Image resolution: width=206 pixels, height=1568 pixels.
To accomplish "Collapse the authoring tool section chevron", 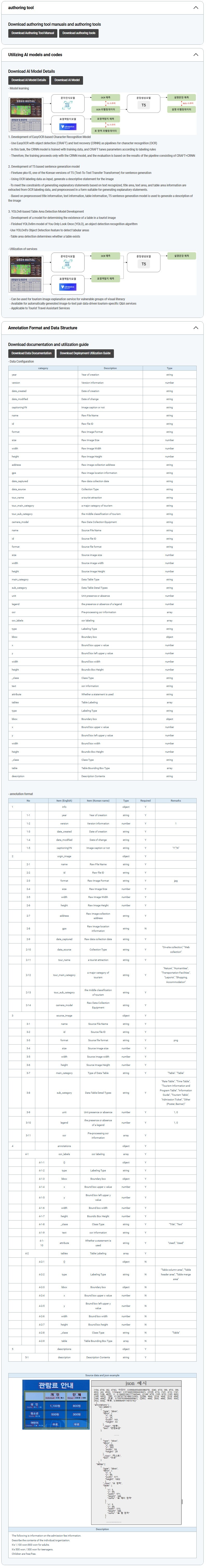I will (x=195, y=8).
